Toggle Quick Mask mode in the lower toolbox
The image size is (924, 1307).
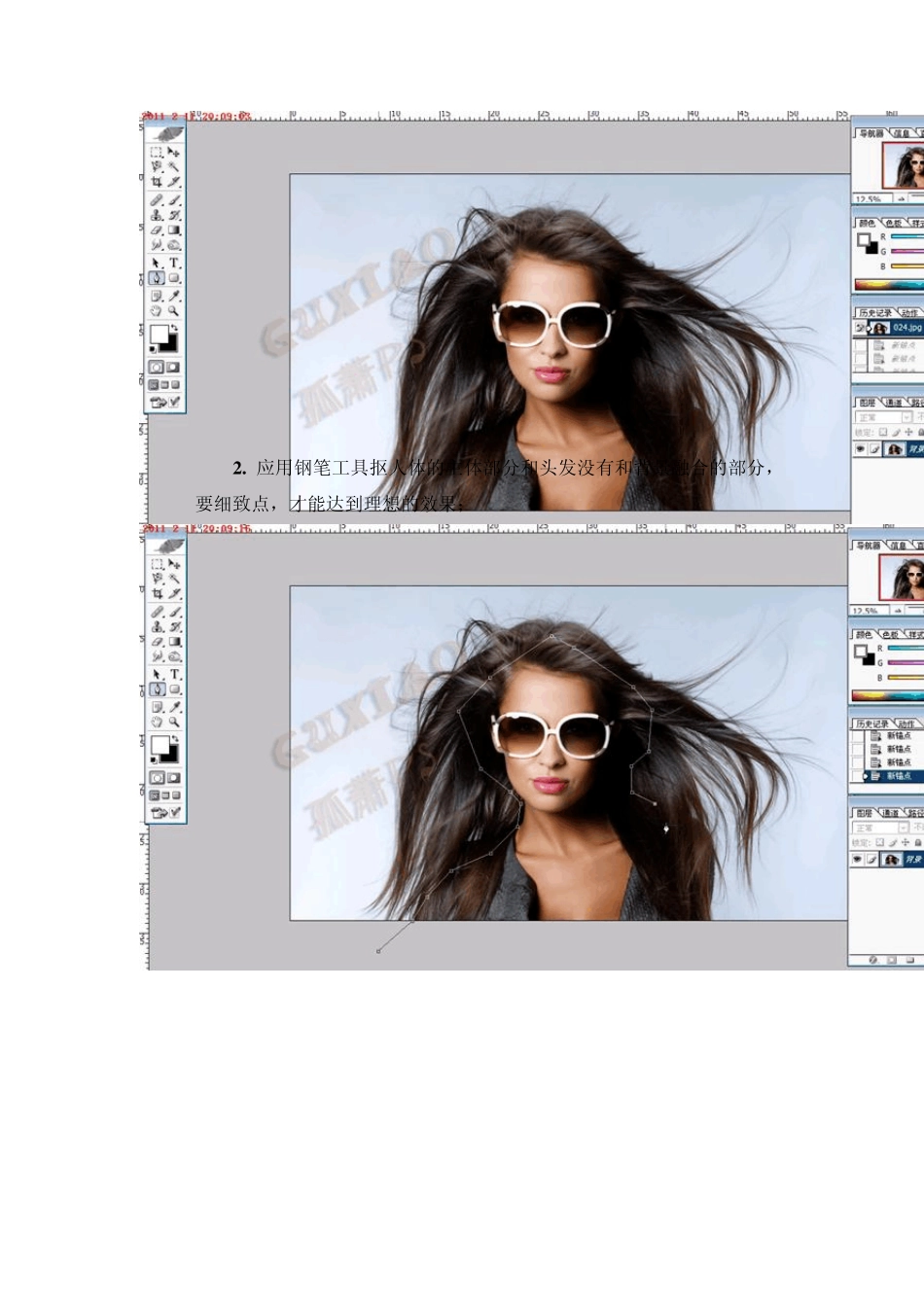173,778
